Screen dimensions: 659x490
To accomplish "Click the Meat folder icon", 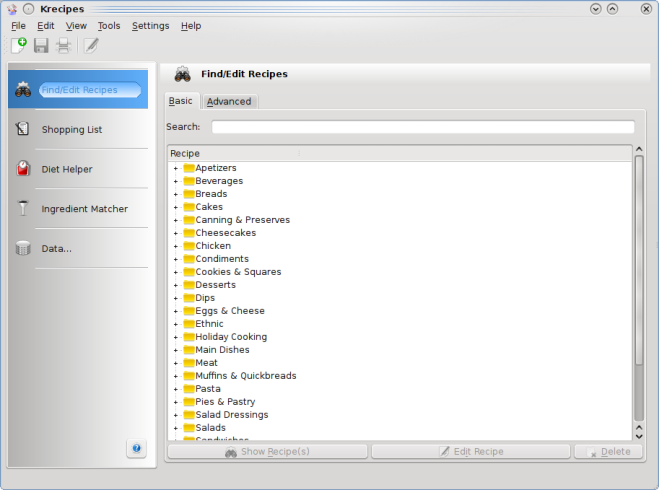I will (189, 363).
